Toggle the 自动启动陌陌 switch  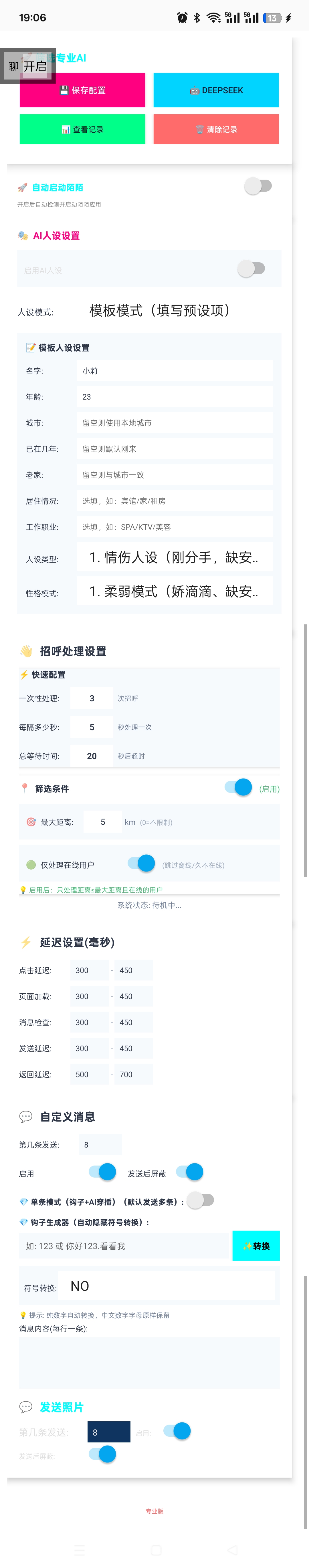tap(258, 186)
